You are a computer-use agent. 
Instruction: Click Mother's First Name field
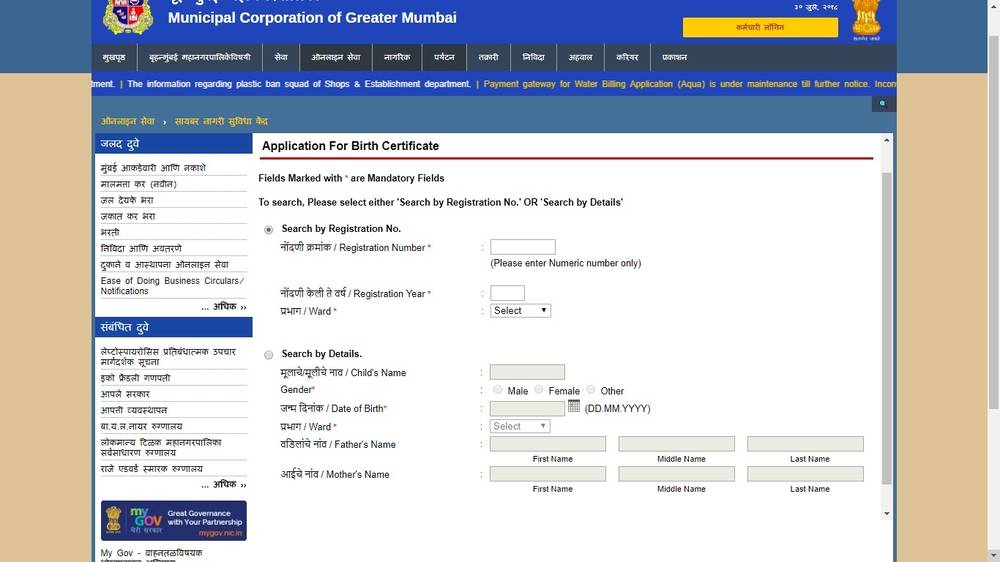pyautogui.click(x=548, y=474)
